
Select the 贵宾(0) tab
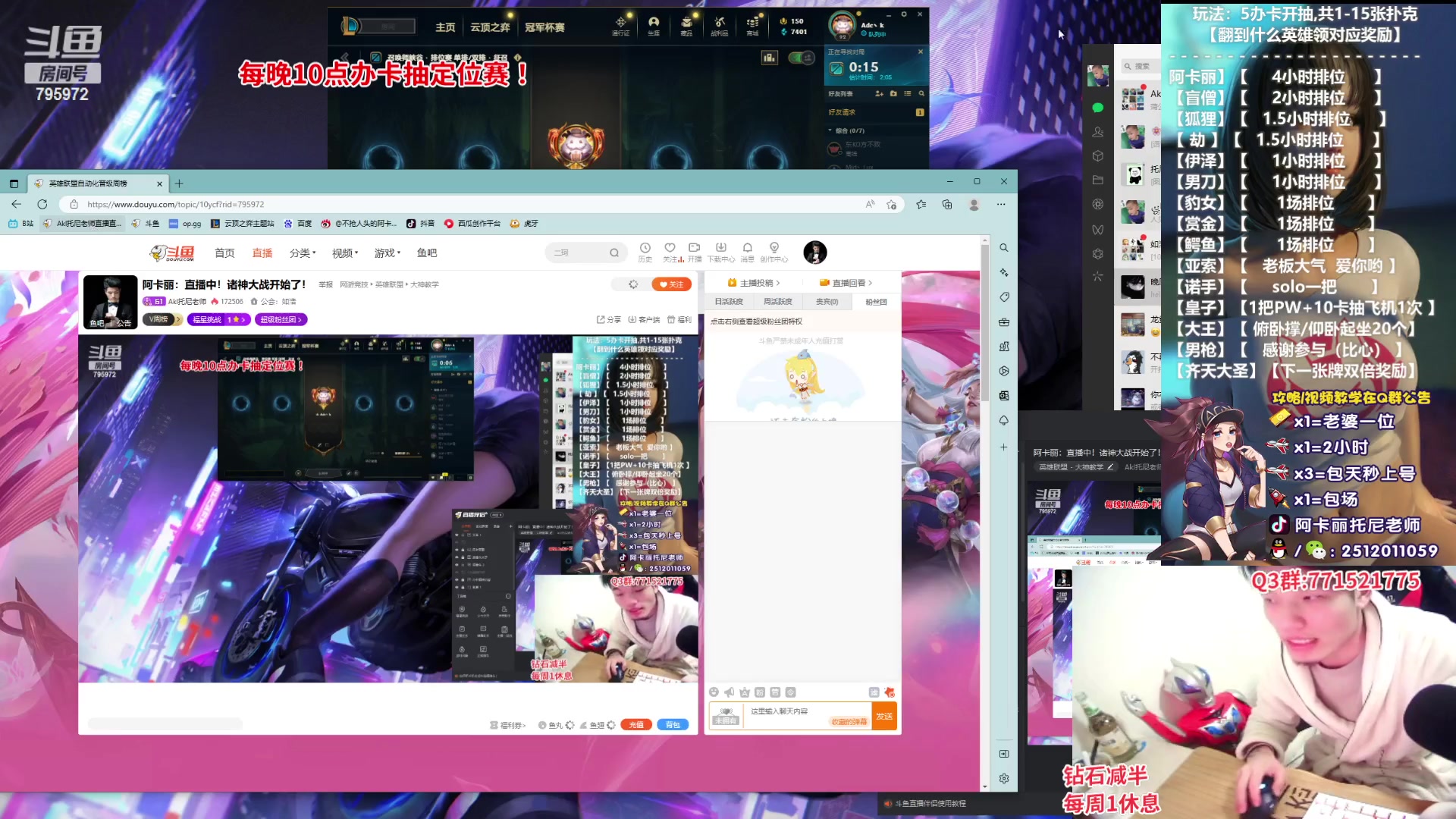click(827, 302)
